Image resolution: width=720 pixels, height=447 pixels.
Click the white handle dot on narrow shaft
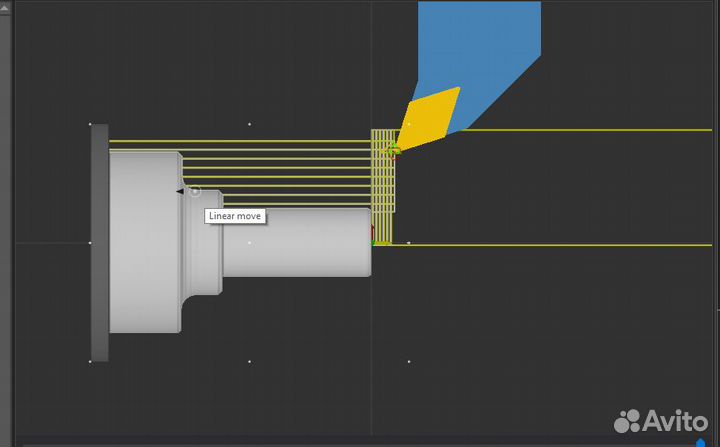pos(249,242)
